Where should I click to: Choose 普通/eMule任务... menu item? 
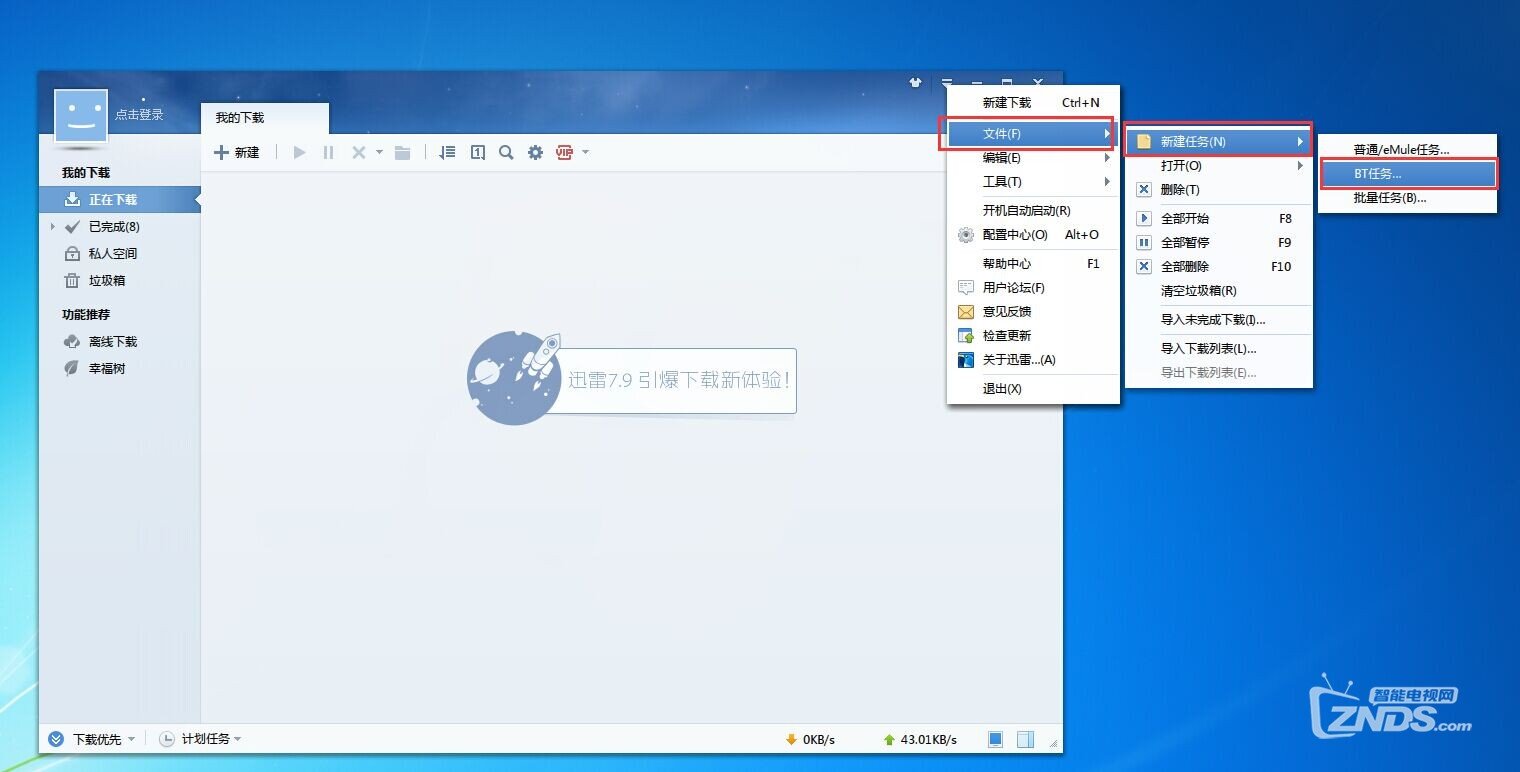1407,150
